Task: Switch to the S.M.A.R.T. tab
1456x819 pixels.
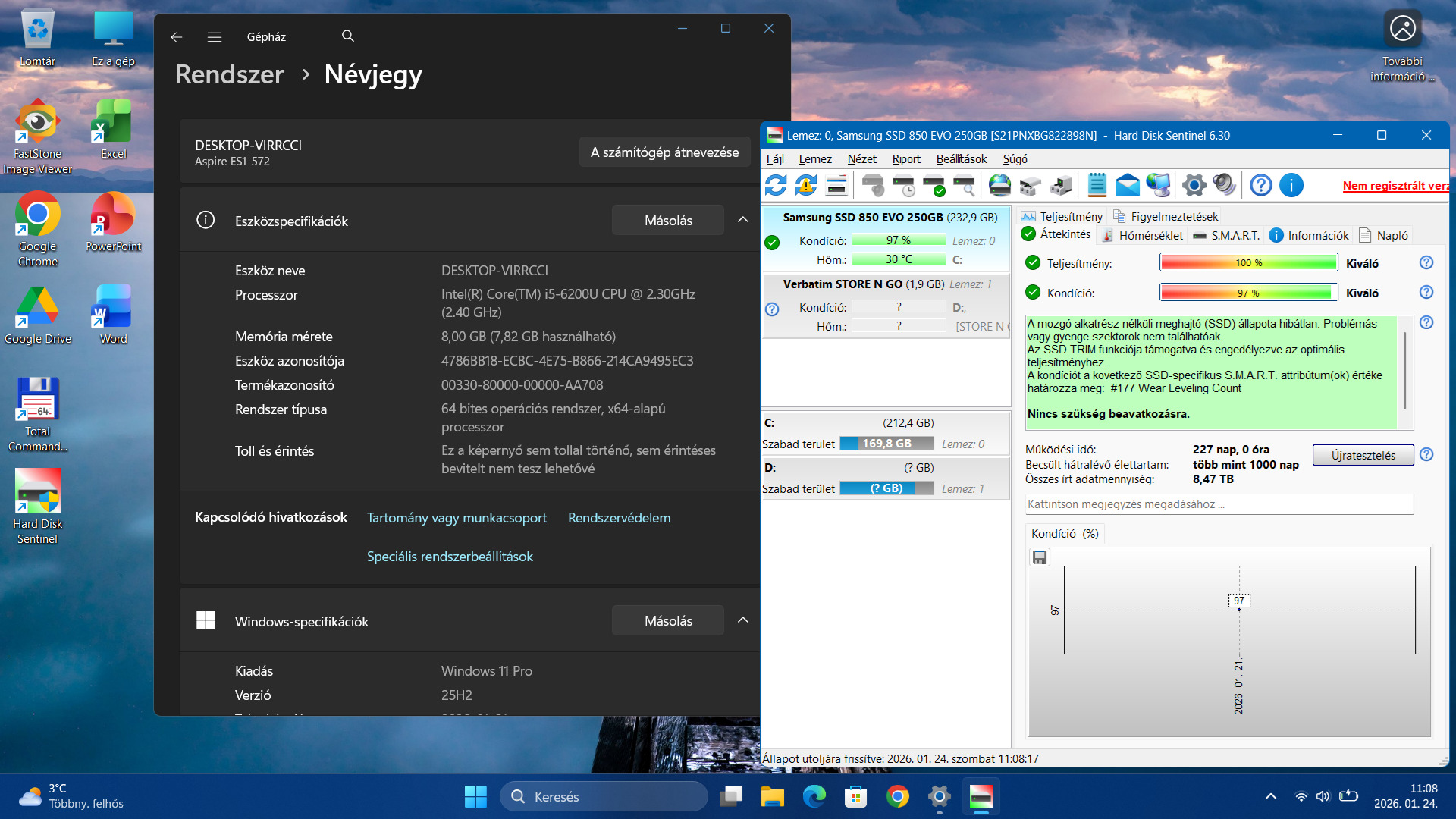Action: 1226,235
